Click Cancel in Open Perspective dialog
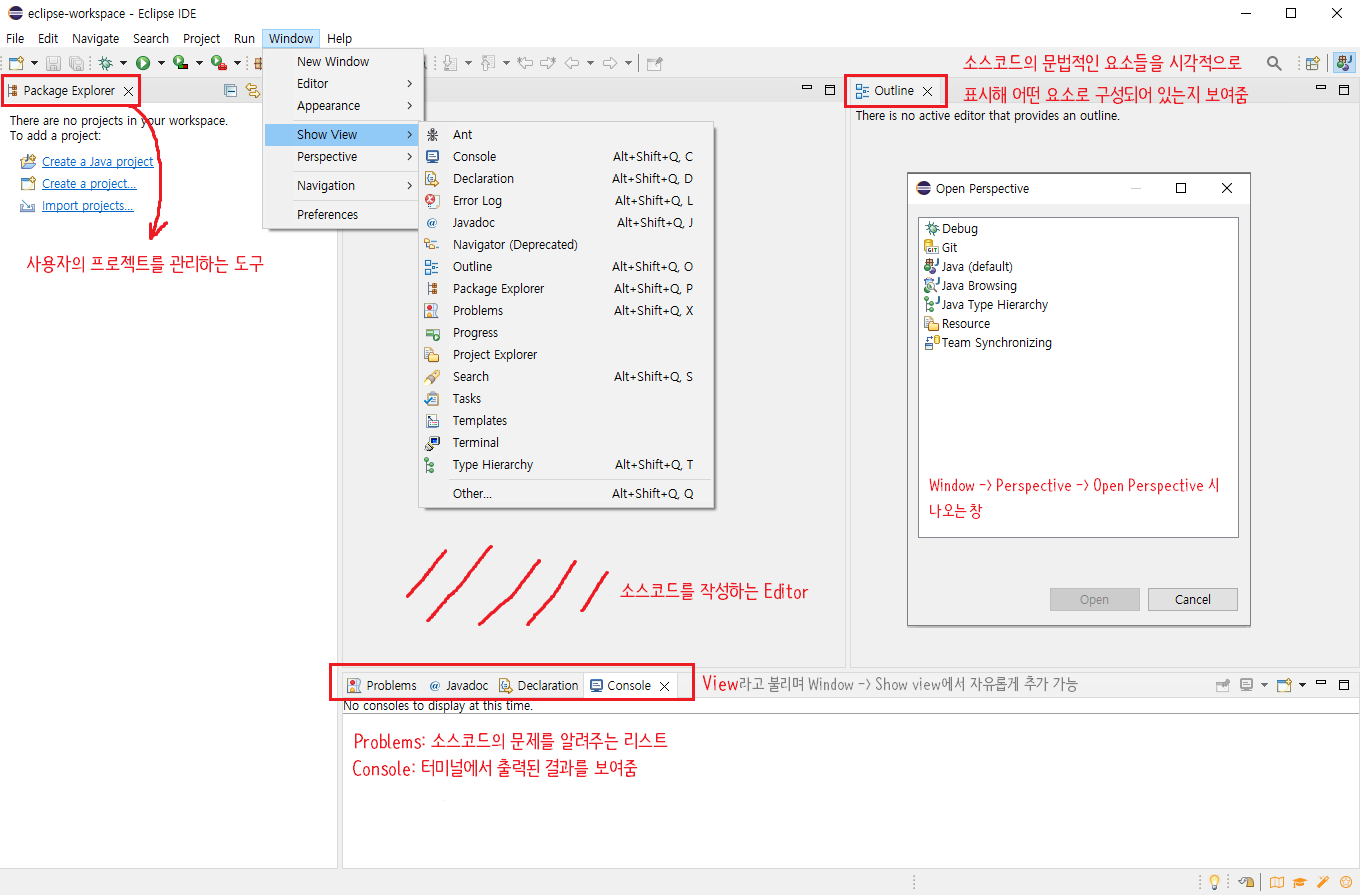The width and height of the screenshot is (1360, 895). pyautogui.click(x=1193, y=600)
